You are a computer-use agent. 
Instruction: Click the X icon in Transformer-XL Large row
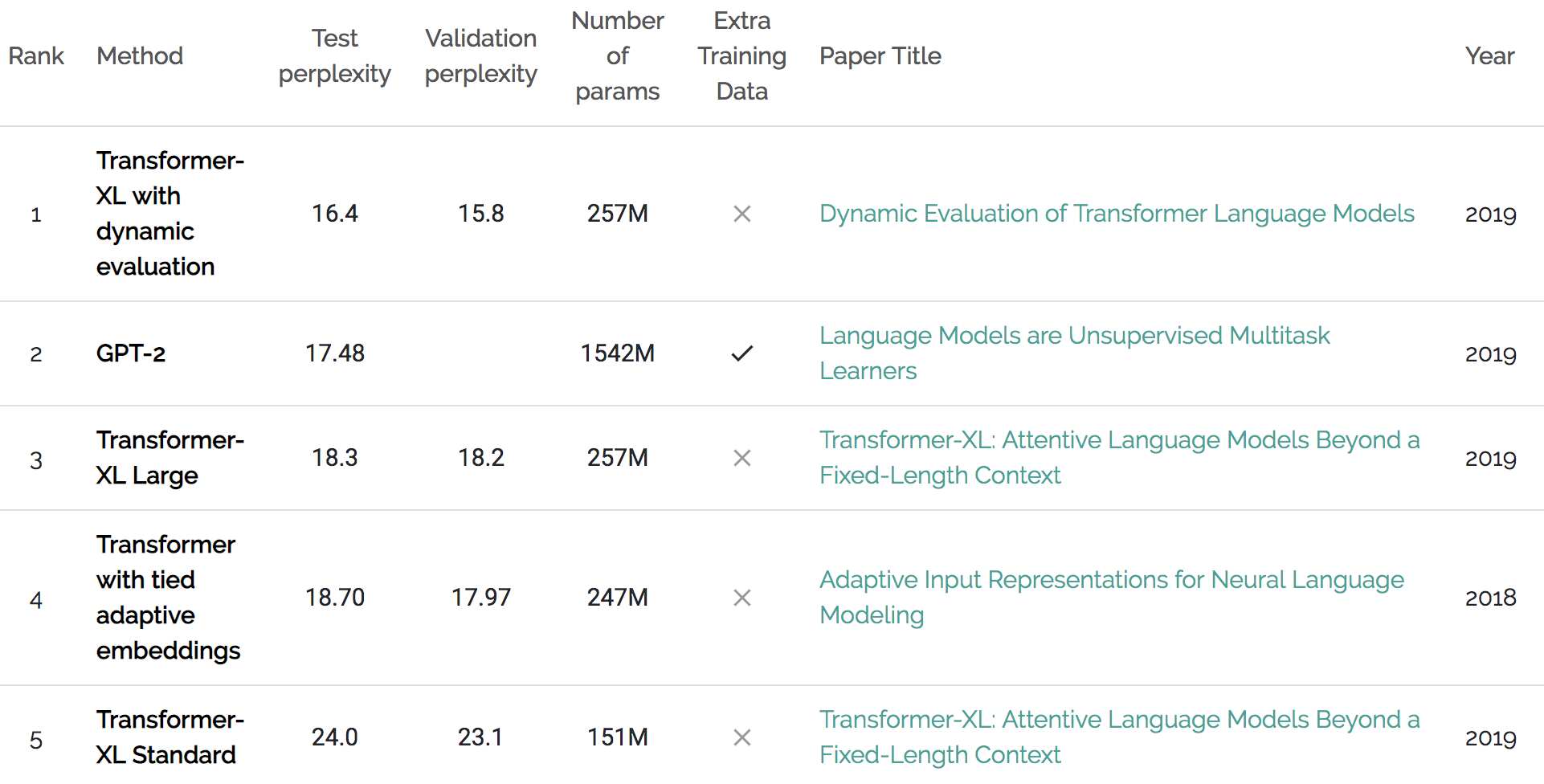742,458
